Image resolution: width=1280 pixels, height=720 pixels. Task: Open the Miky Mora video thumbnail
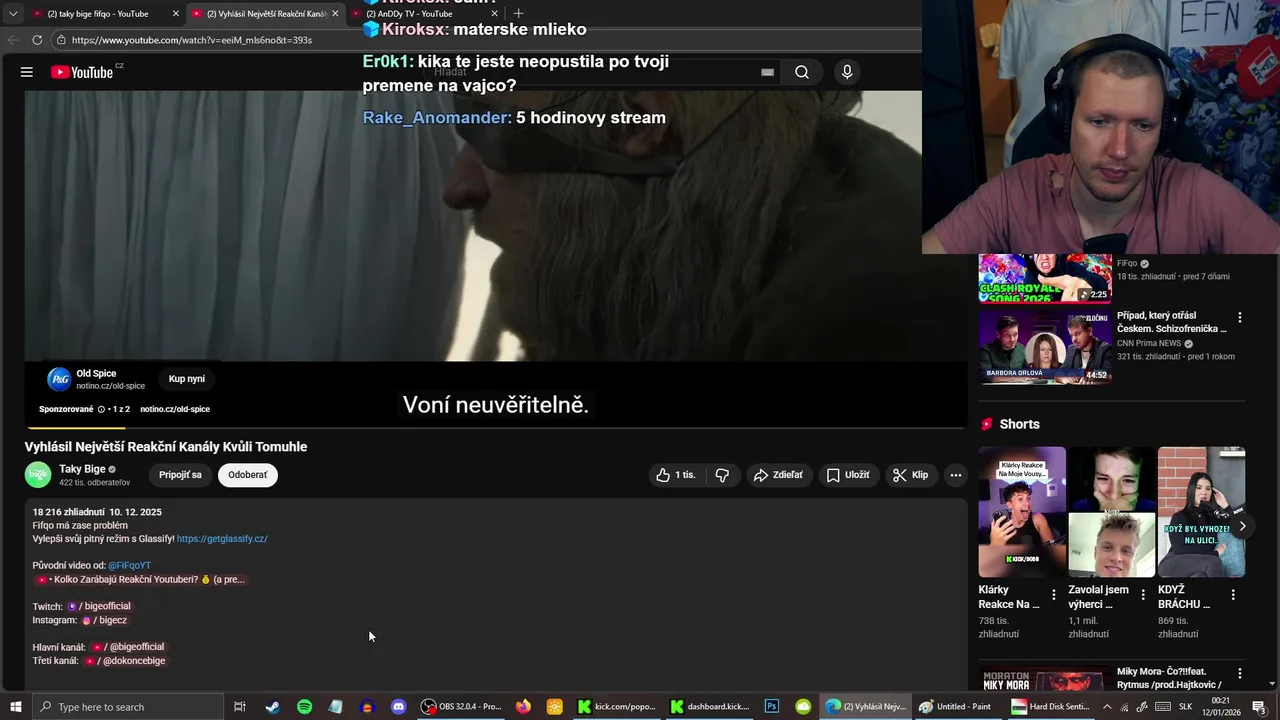pos(1044,679)
